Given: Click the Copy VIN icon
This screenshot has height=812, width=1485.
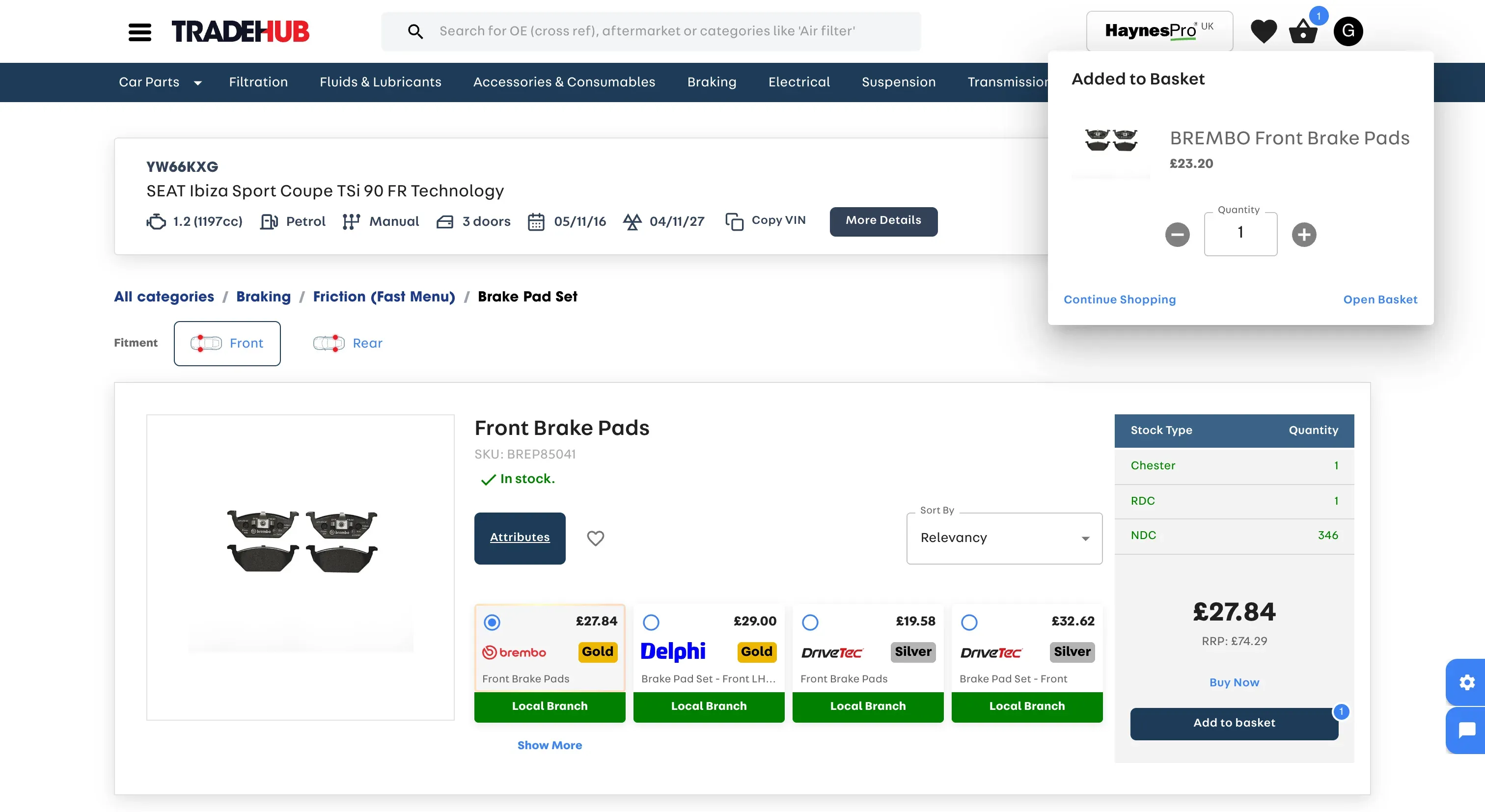Looking at the screenshot, I should pyautogui.click(x=734, y=221).
